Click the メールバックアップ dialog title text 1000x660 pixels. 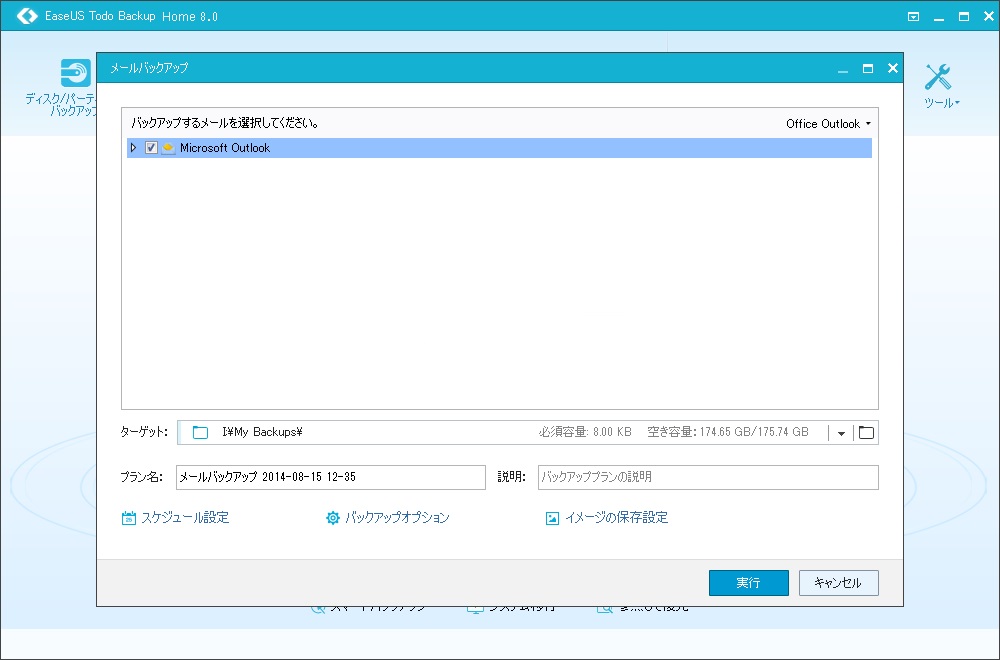149,68
